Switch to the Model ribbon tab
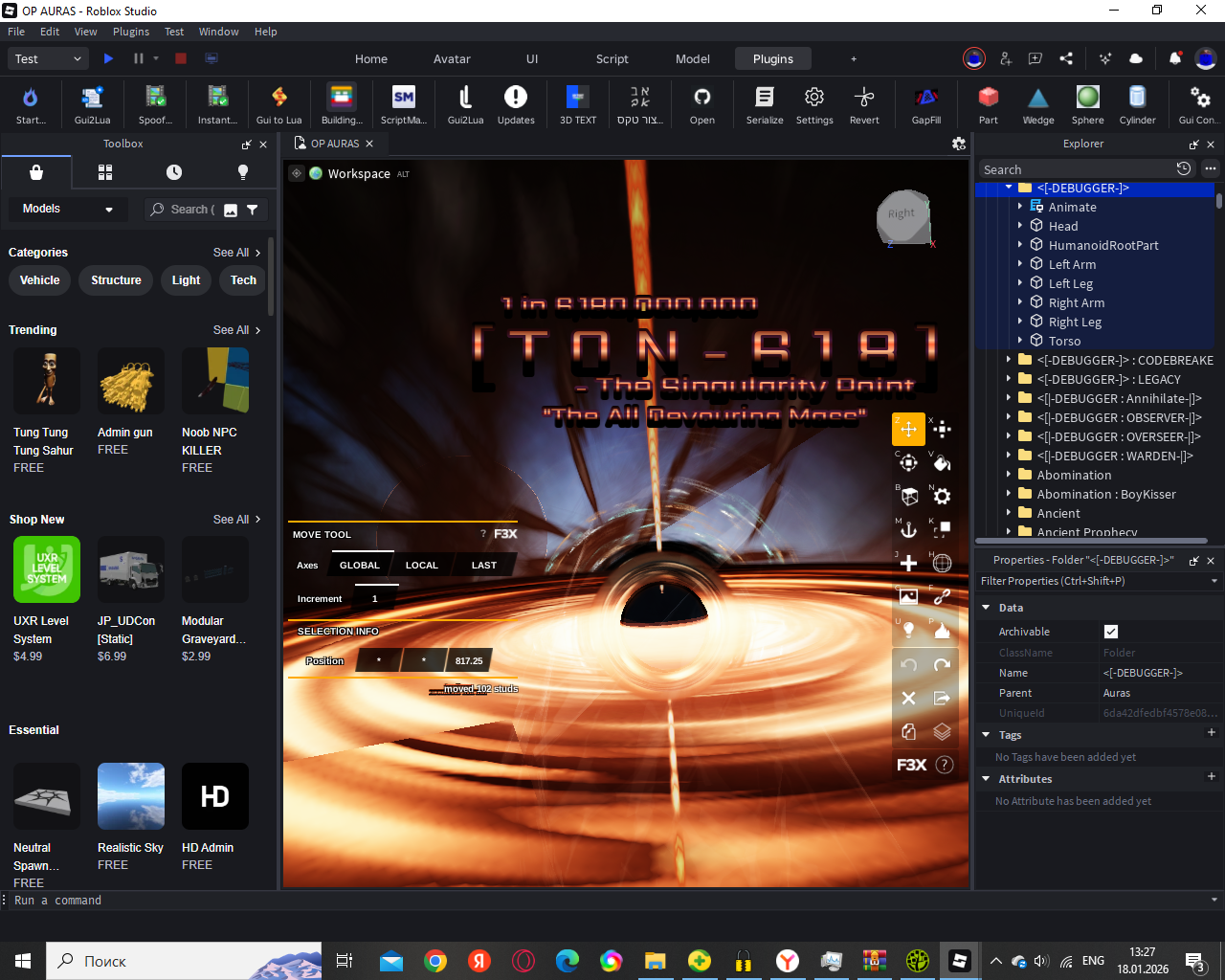 click(692, 59)
